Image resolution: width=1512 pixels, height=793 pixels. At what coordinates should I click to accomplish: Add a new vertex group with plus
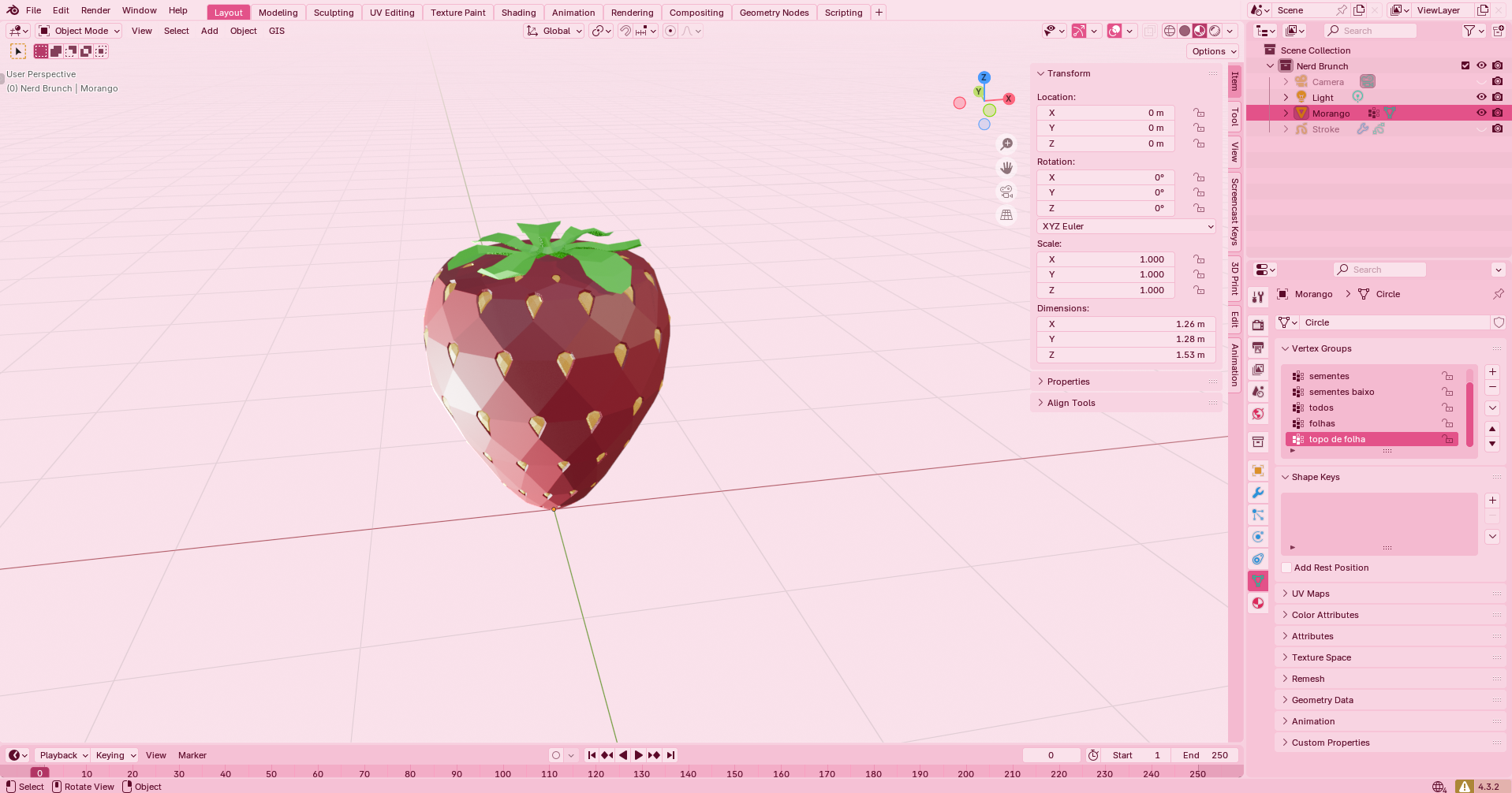click(x=1492, y=371)
